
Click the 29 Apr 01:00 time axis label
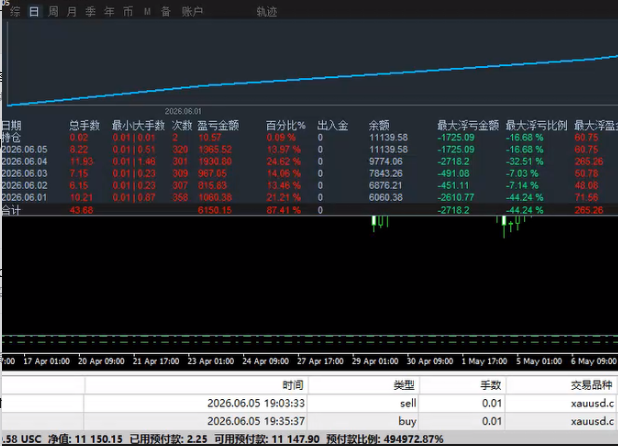(x=375, y=361)
